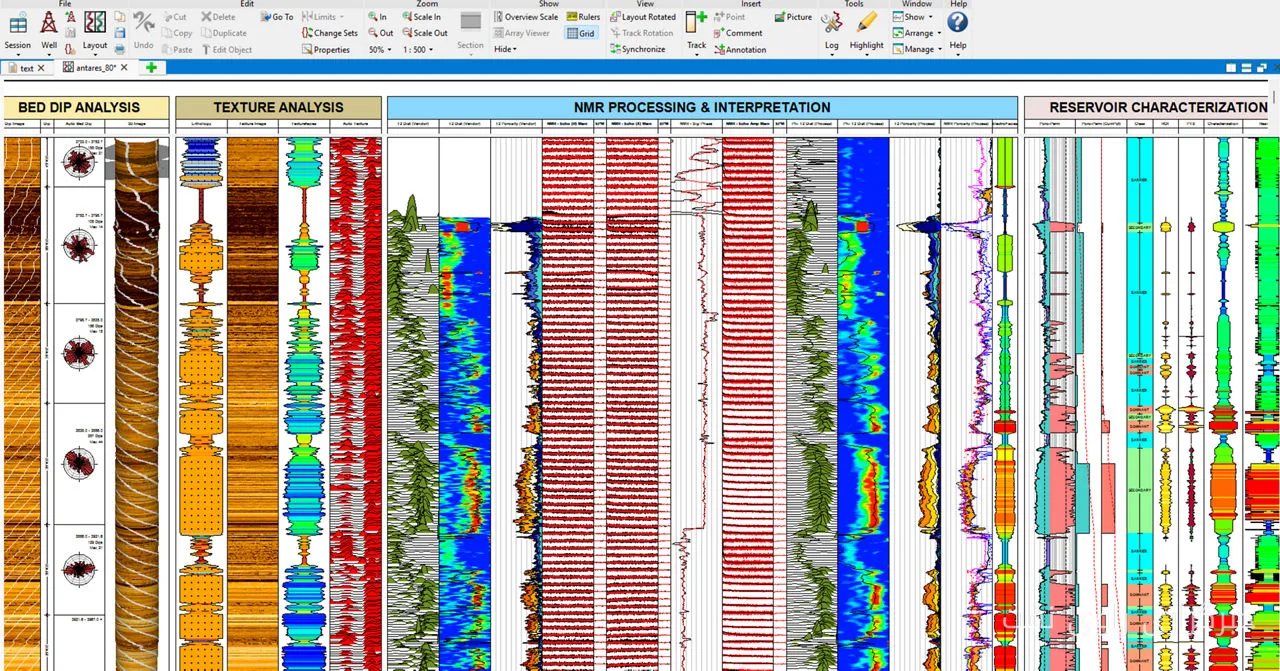Toggle Synchronize in the View group

pyautogui.click(x=637, y=49)
